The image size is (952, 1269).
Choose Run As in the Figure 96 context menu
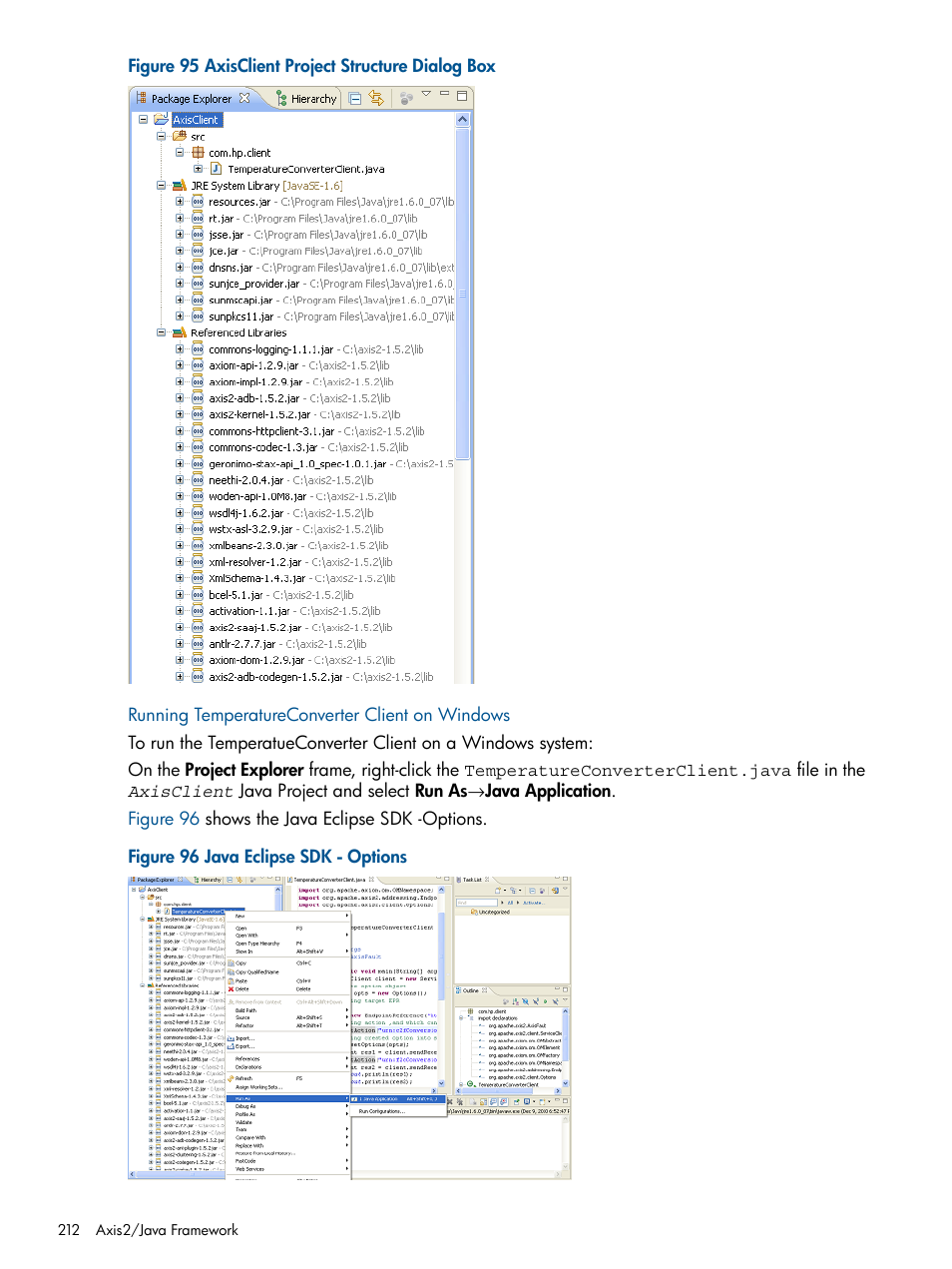pyautogui.click(x=288, y=1098)
